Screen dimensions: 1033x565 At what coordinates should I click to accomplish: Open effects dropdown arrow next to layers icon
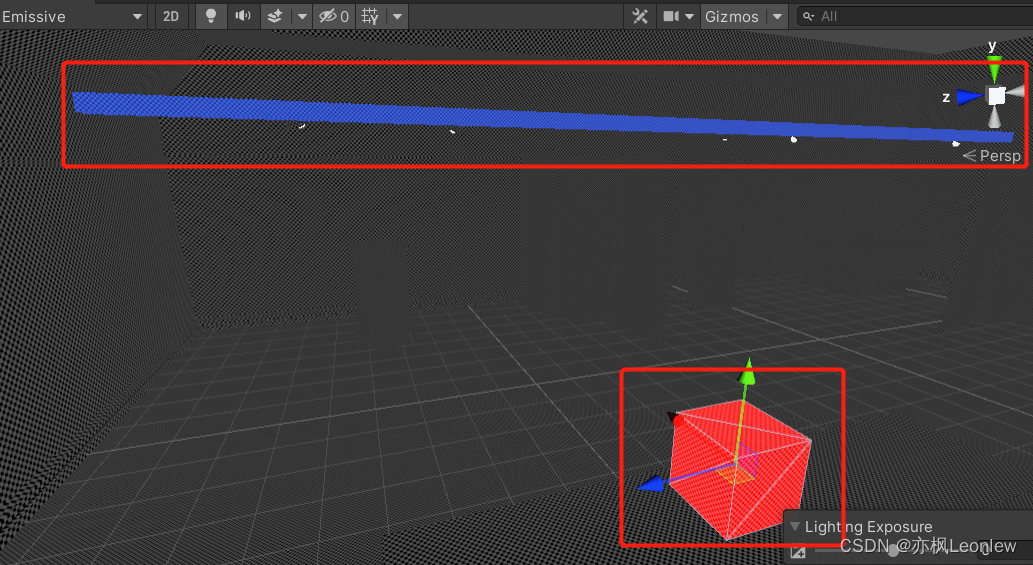tap(302, 16)
